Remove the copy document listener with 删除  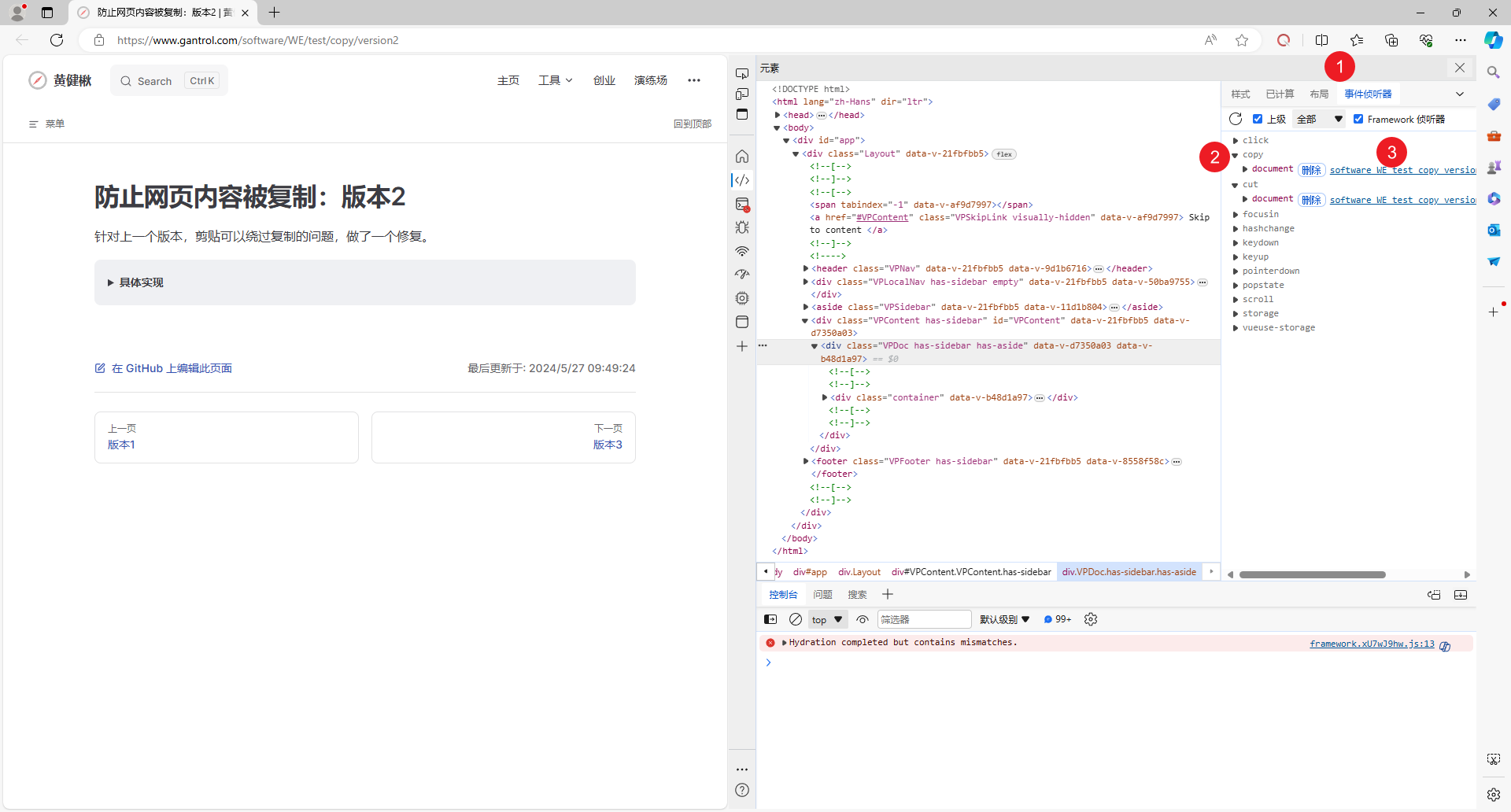(x=1311, y=170)
